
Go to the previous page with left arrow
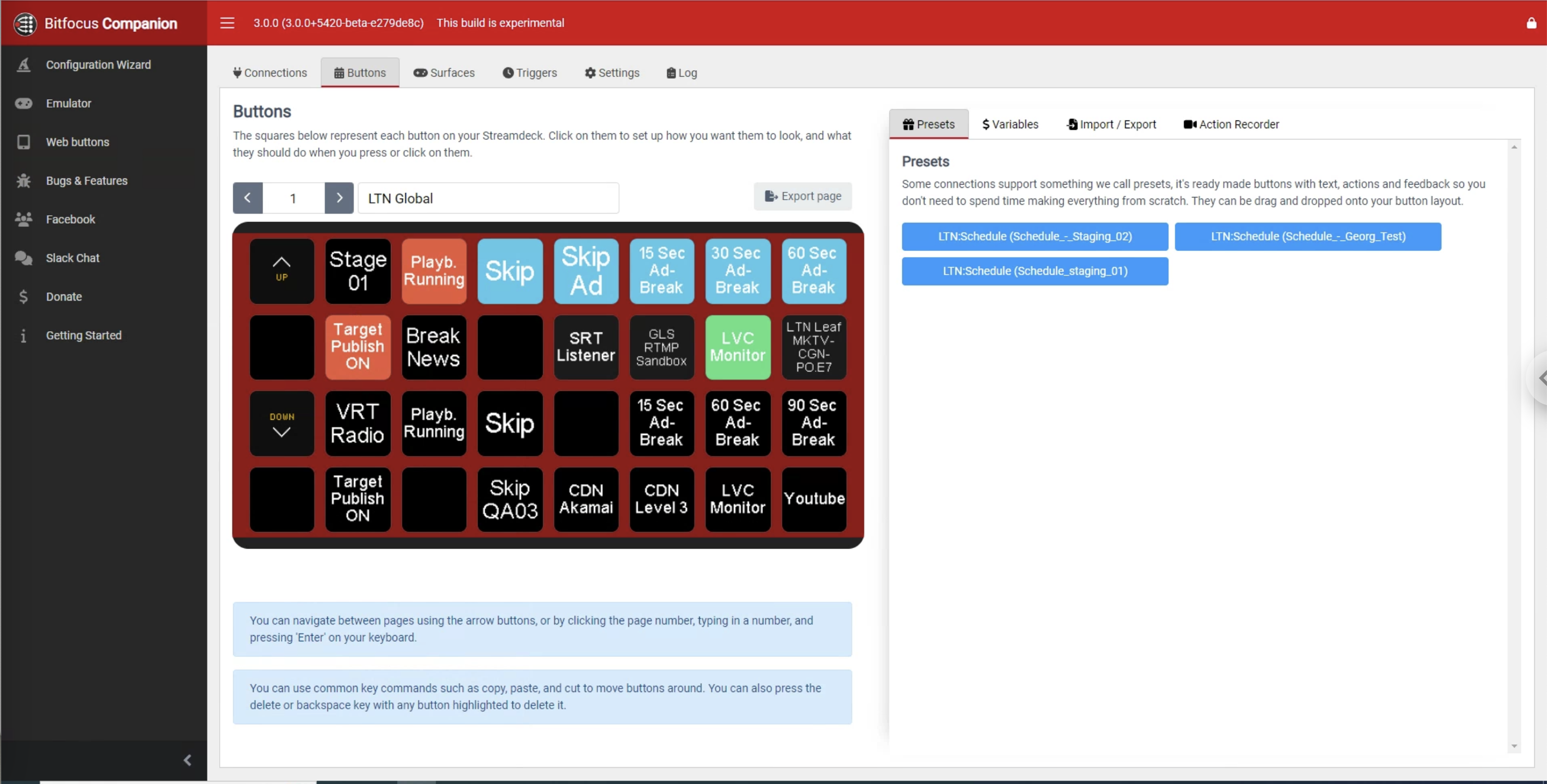point(248,197)
